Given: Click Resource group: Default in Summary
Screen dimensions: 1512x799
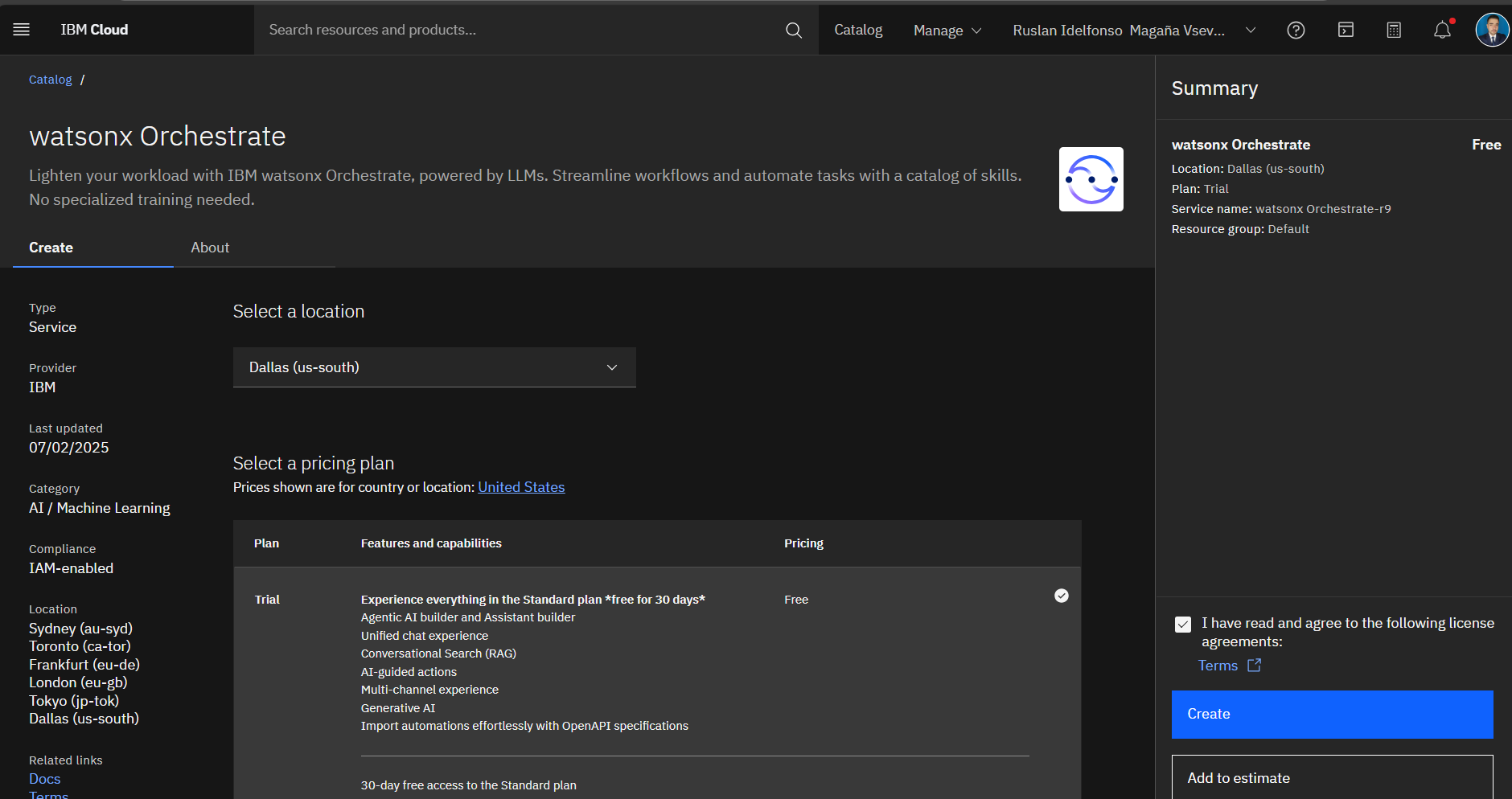Looking at the screenshot, I should click(1240, 229).
